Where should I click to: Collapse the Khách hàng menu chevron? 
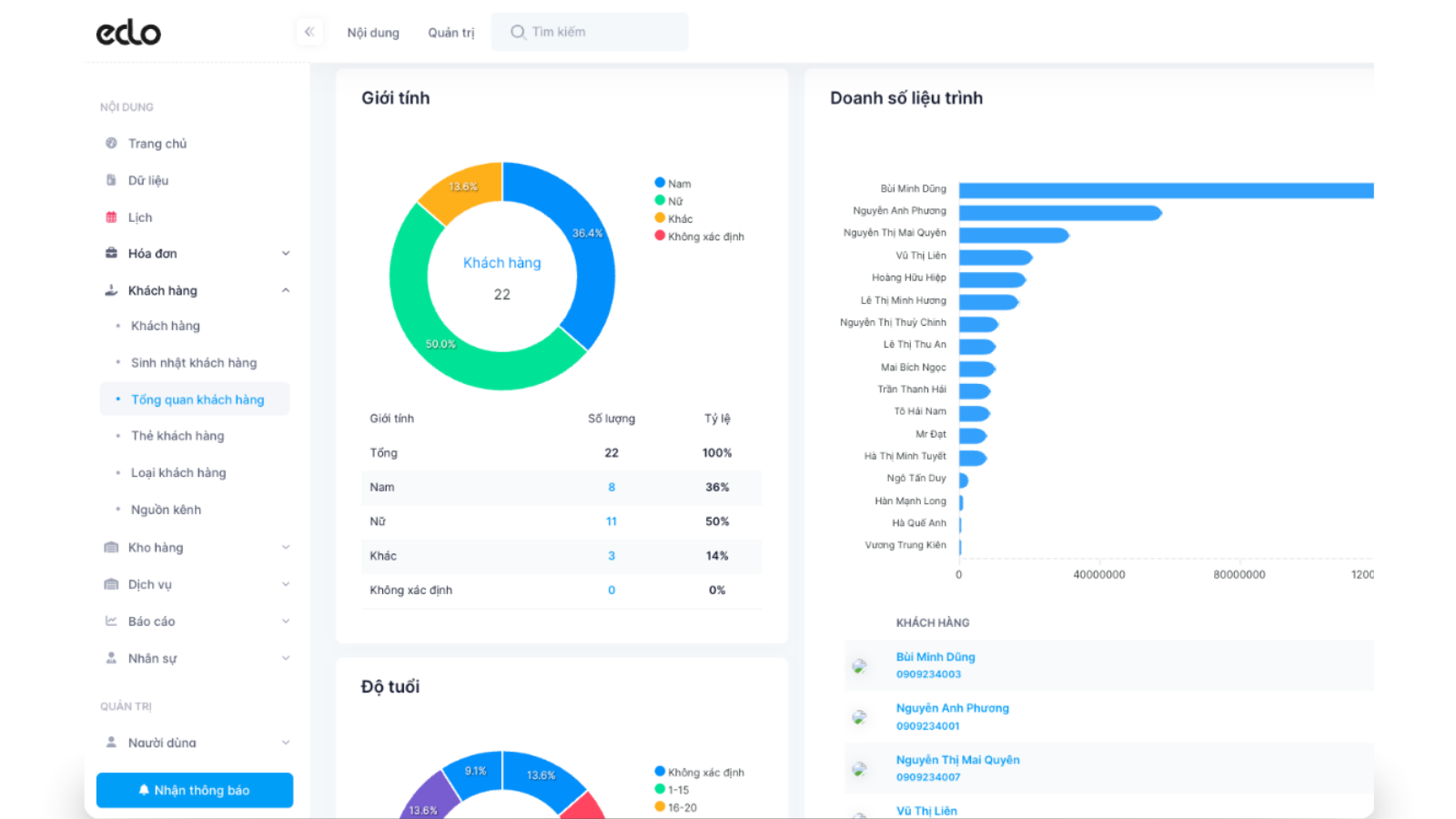[x=286, y=290]
